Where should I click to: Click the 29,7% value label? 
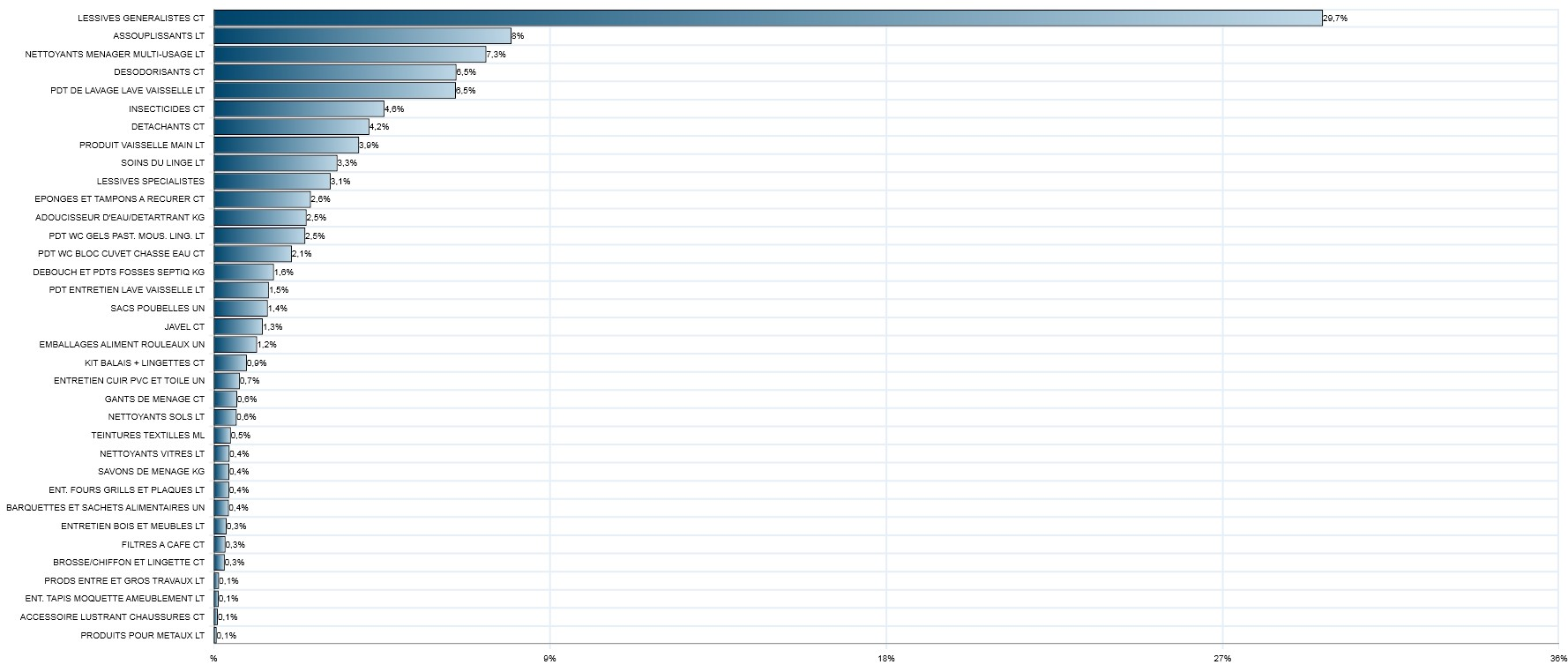point(1335,18)
